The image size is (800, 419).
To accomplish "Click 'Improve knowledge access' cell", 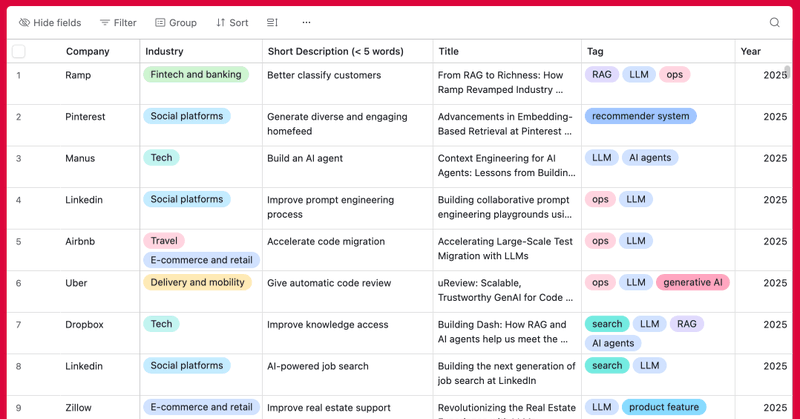I will pos(347,333).
